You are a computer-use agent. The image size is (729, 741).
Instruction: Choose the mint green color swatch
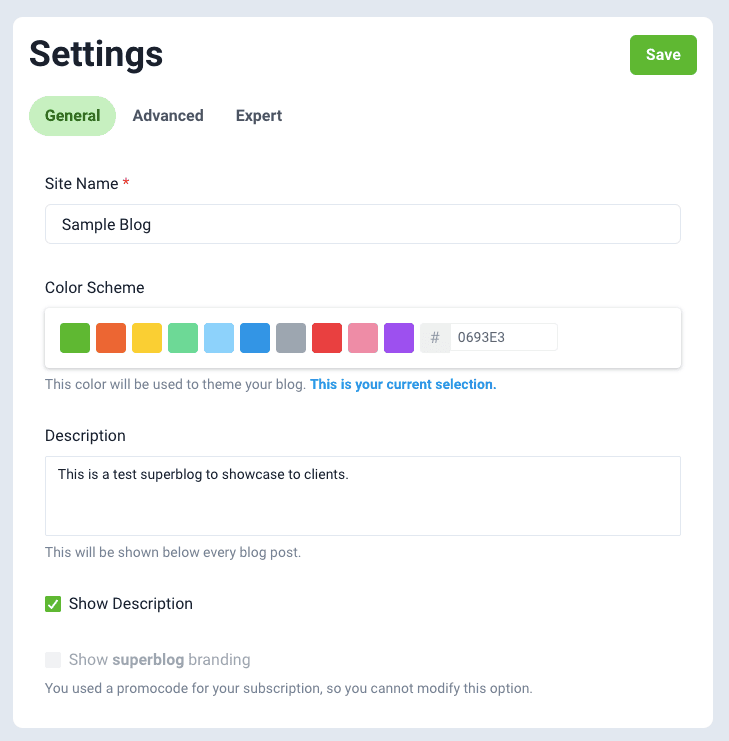183,338
